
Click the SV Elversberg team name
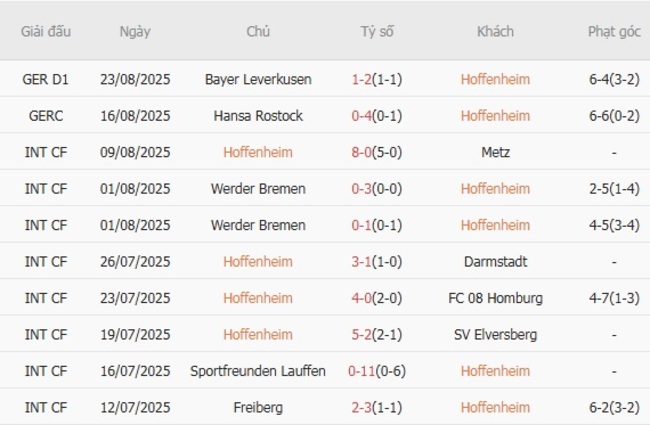click(495, 334)
